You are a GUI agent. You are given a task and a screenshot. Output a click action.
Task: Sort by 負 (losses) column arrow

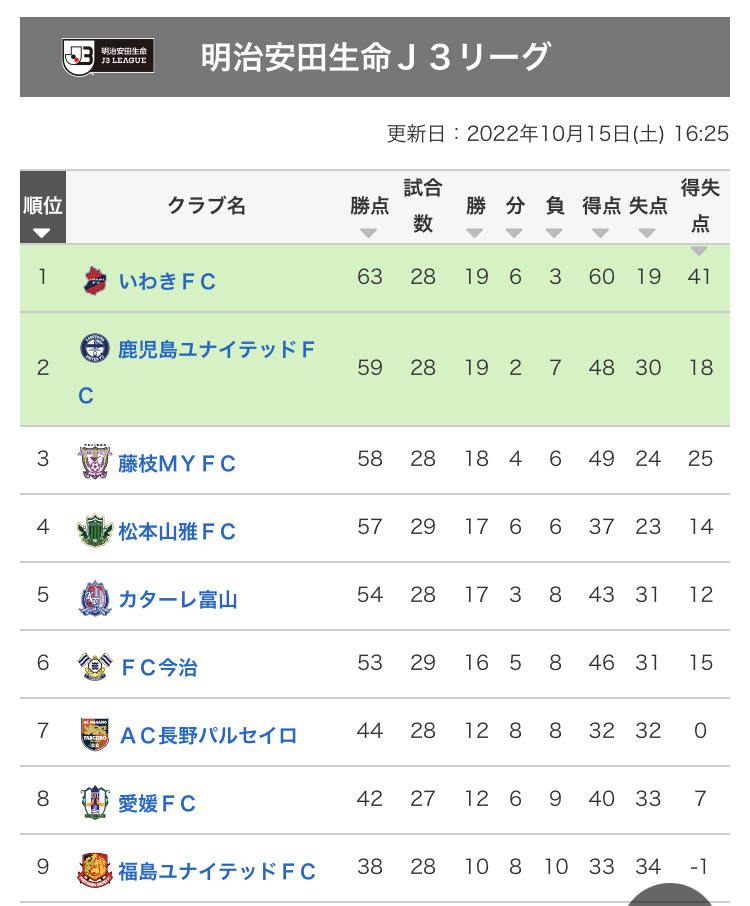pyautogui.click(x=554, y=233)
